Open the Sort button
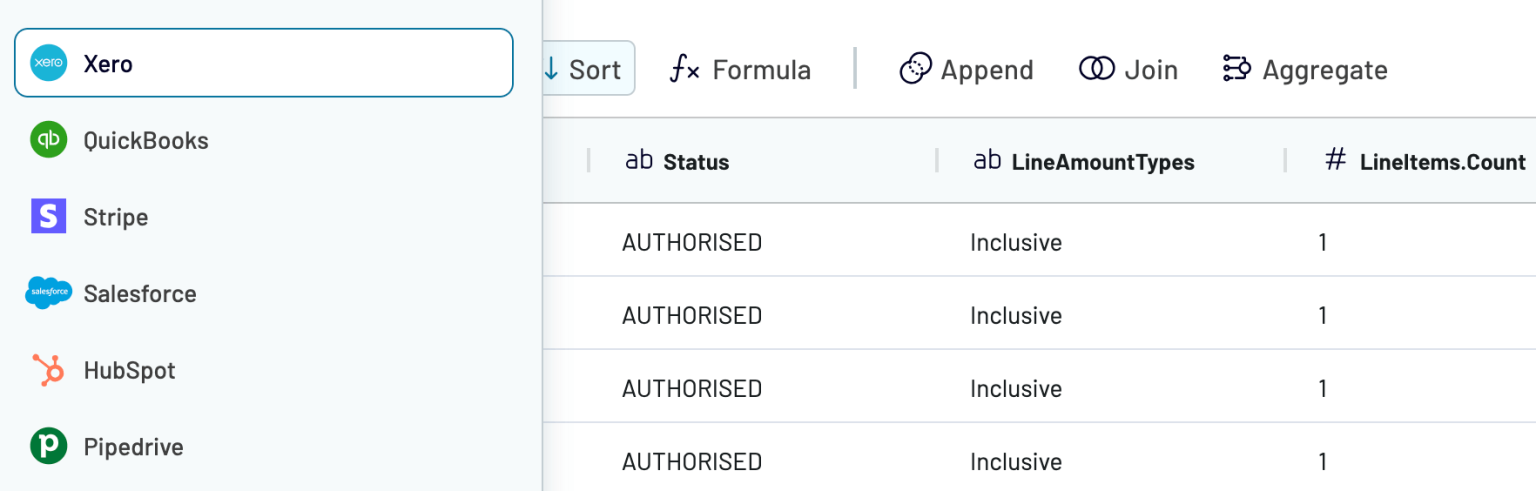1536x491 pixels. [x=588, y=68]
